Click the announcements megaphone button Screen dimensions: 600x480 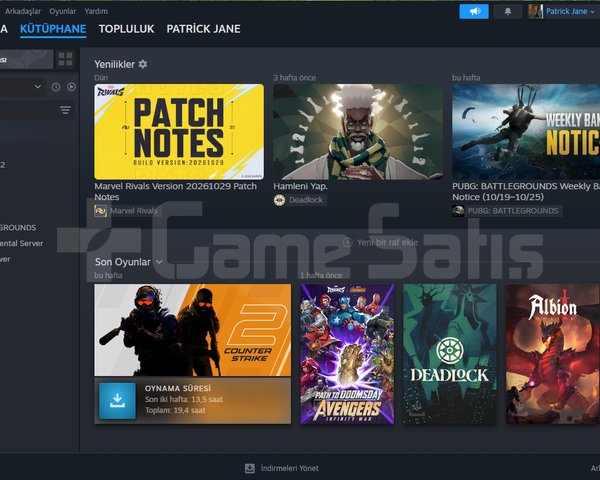coord(474,11)
